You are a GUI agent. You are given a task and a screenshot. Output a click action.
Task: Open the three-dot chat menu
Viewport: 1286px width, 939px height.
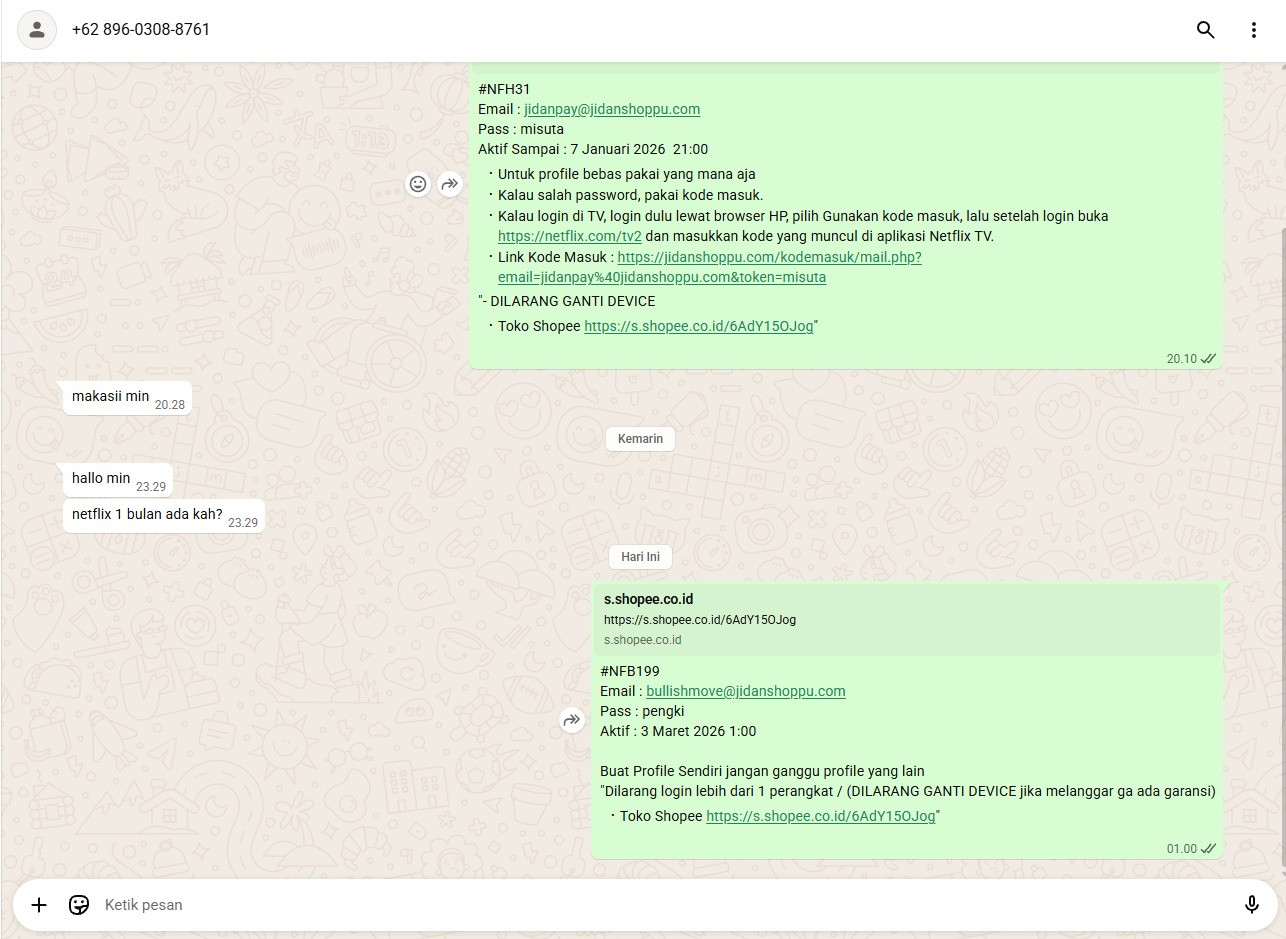pyautogui.click(x=1253, y=30)
